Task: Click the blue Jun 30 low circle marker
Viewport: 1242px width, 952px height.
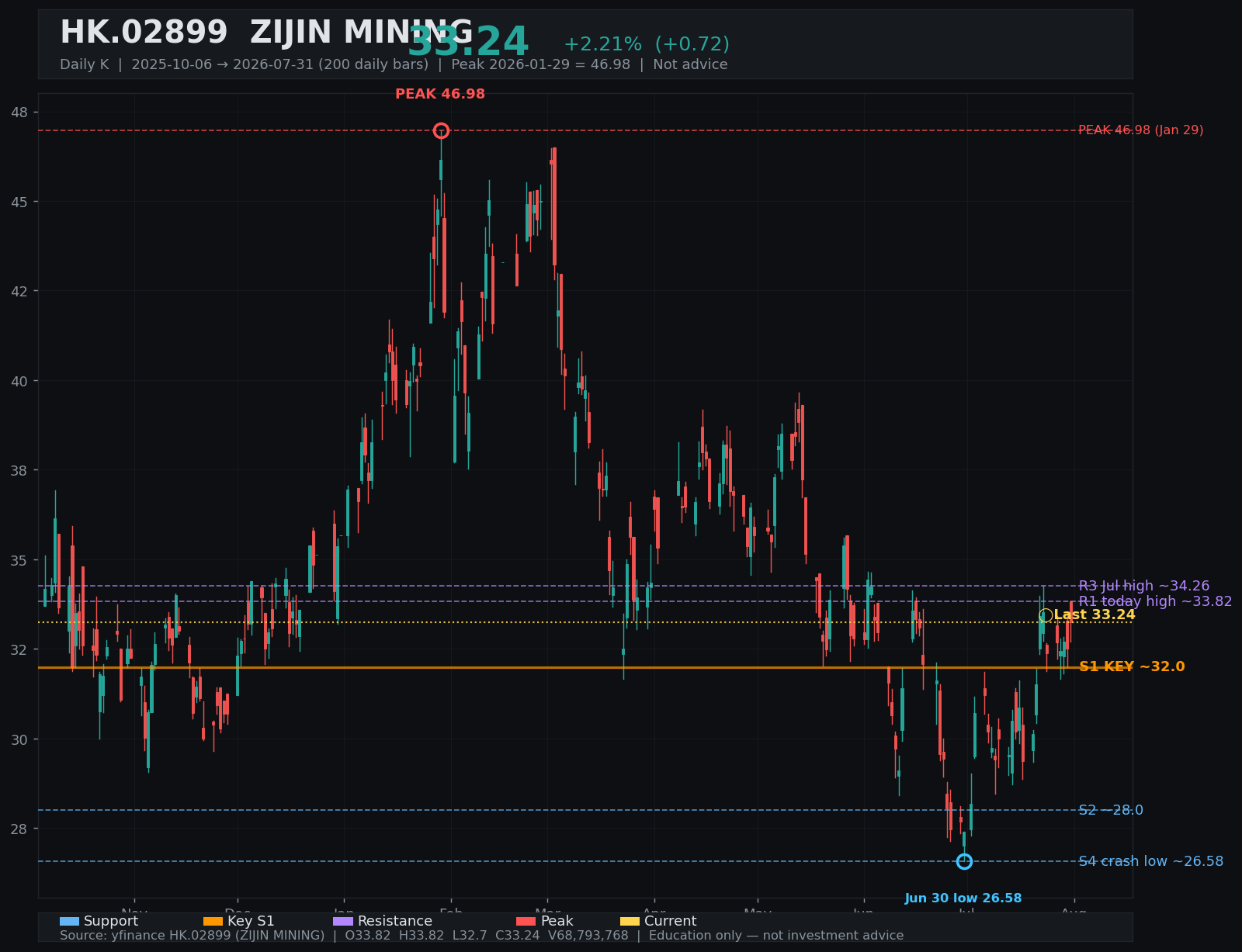Action: pyautogui.click(x=964, y=861)
